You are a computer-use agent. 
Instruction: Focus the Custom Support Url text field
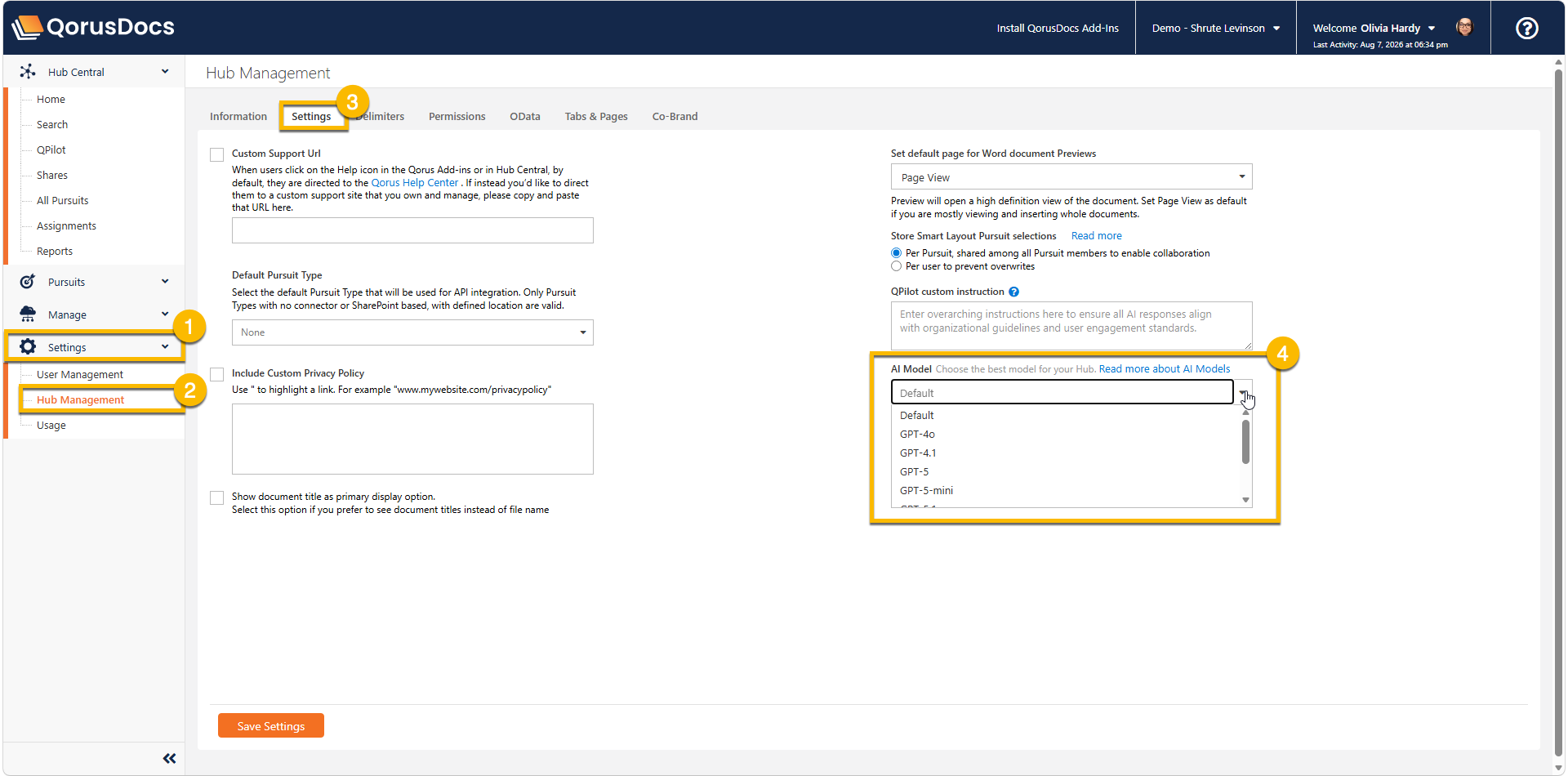coord(412,230)
